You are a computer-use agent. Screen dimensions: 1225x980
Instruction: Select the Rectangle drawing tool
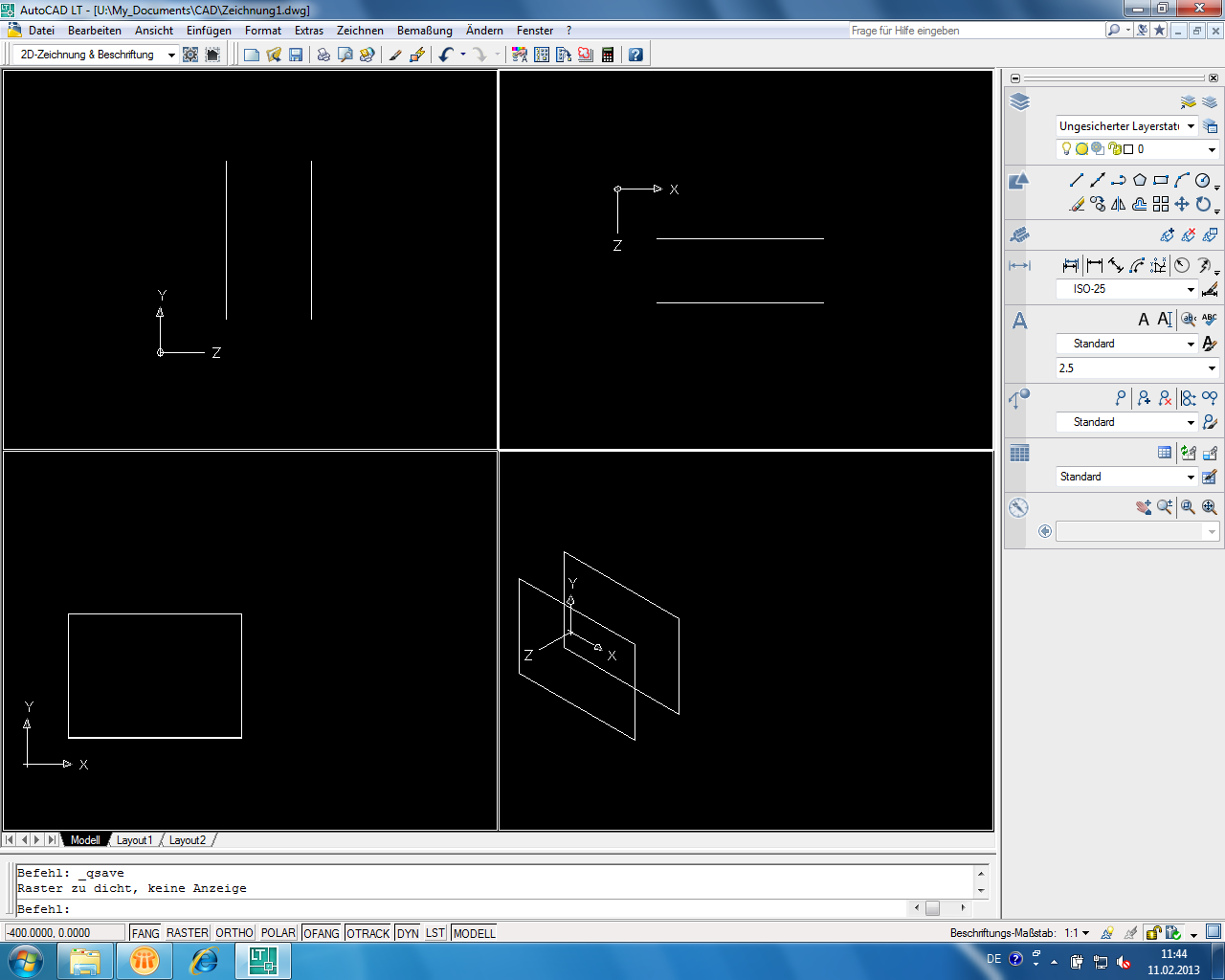pos(1161,180)
